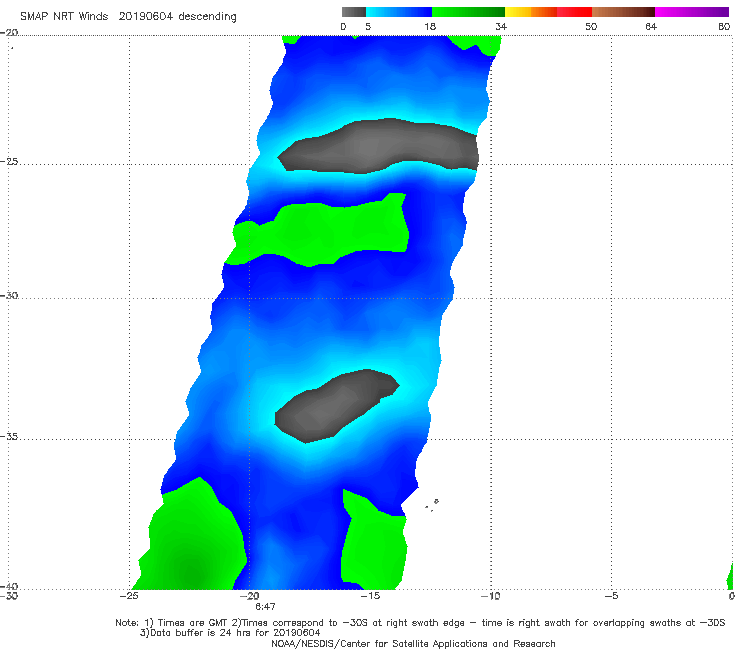Click the color bar label '5'
Viewport: 740px width, 650px height.
368,26
